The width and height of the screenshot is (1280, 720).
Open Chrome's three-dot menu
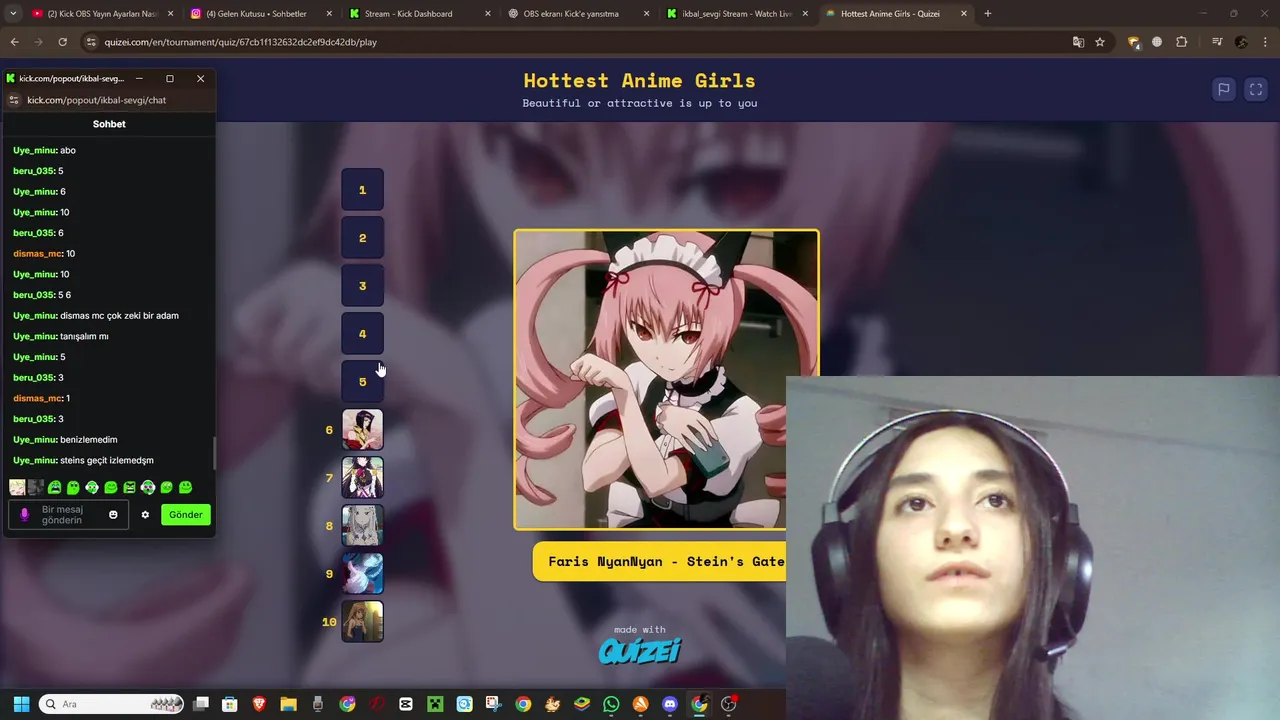pos(1264,42)
